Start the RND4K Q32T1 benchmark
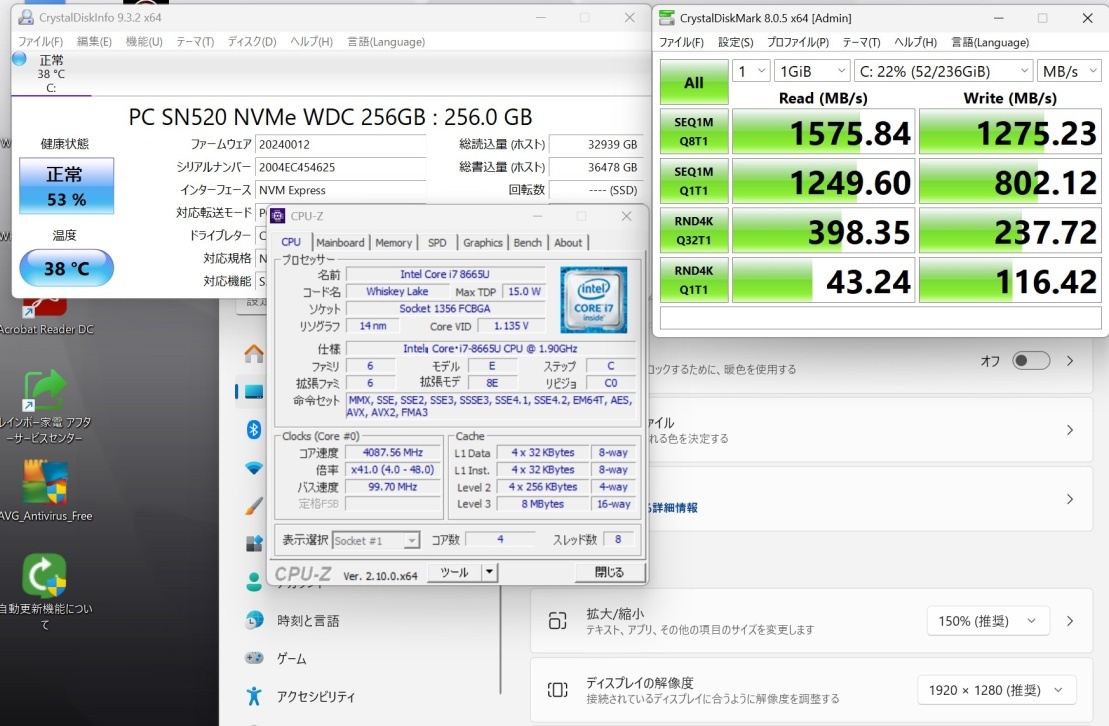Screen dimensions: 1109x726 click(x=694, y=231)
